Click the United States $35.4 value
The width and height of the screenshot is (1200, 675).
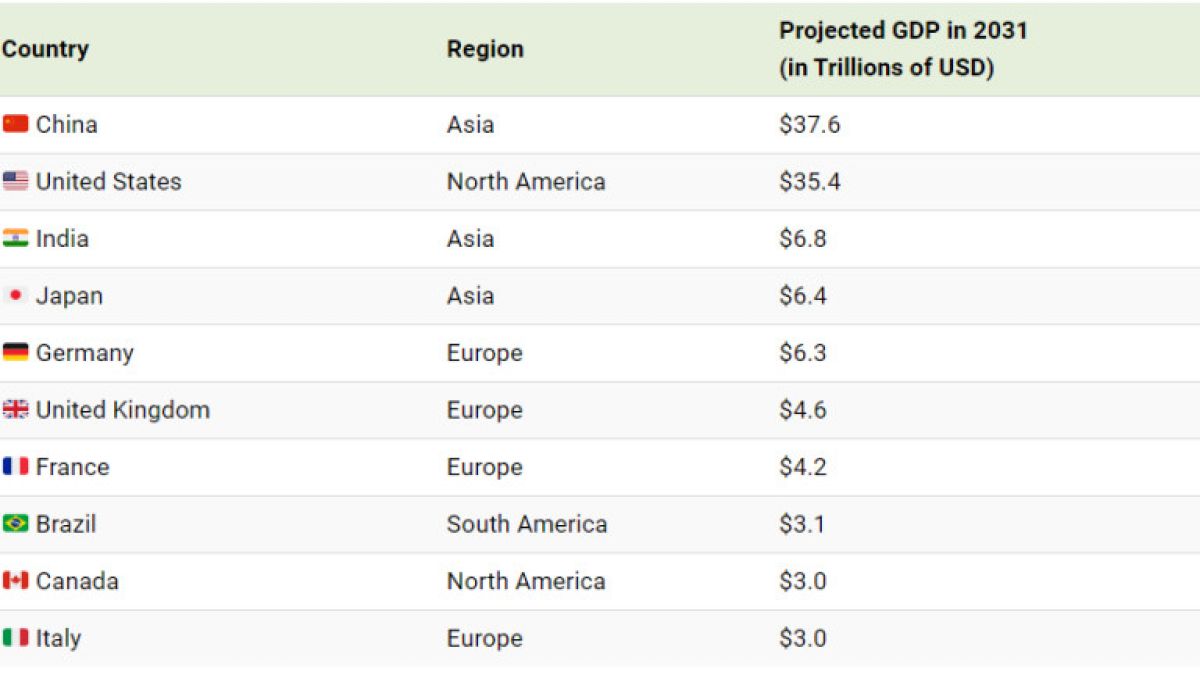(x=810, y=181)
